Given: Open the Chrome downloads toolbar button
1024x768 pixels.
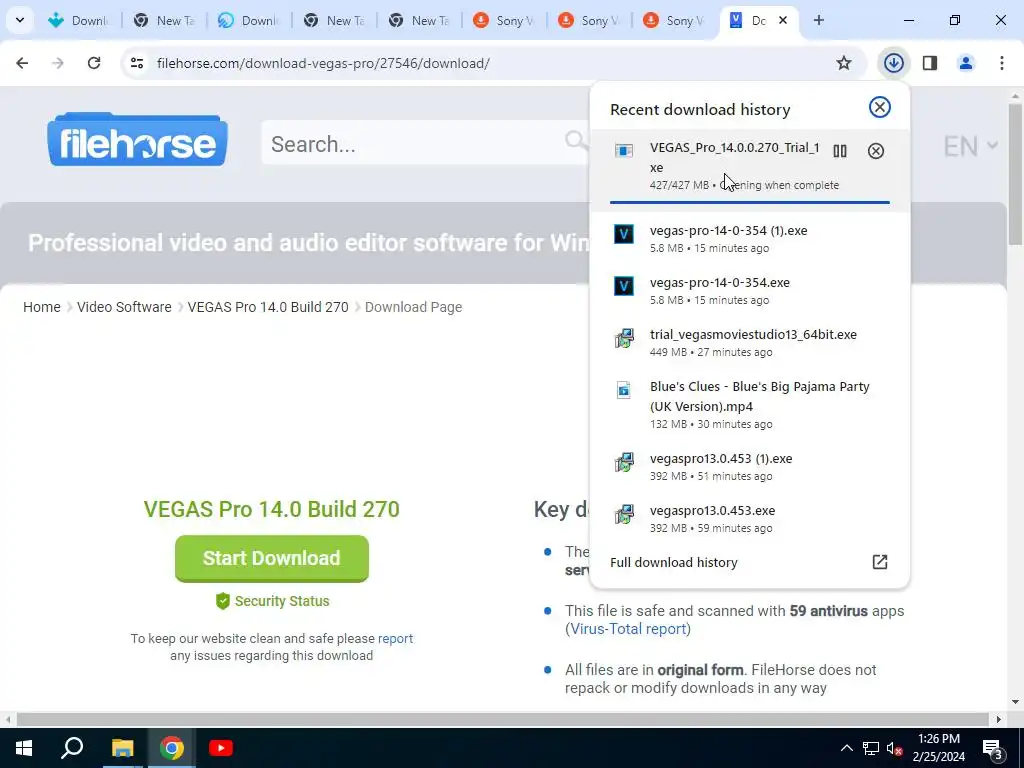Looking at the screenshot, I should pyautogui.click(x=893, y=63).
